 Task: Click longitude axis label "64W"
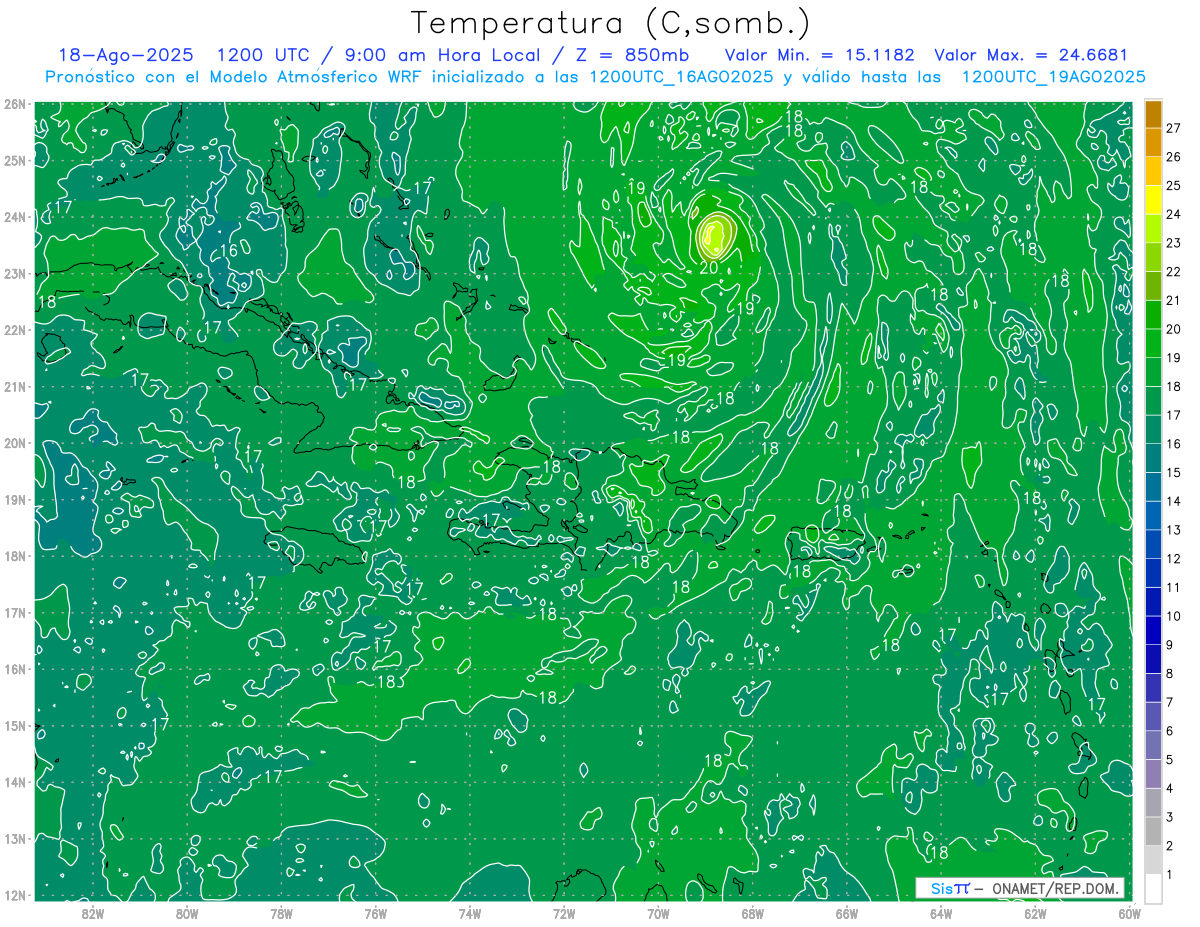[x=941, y=913]
